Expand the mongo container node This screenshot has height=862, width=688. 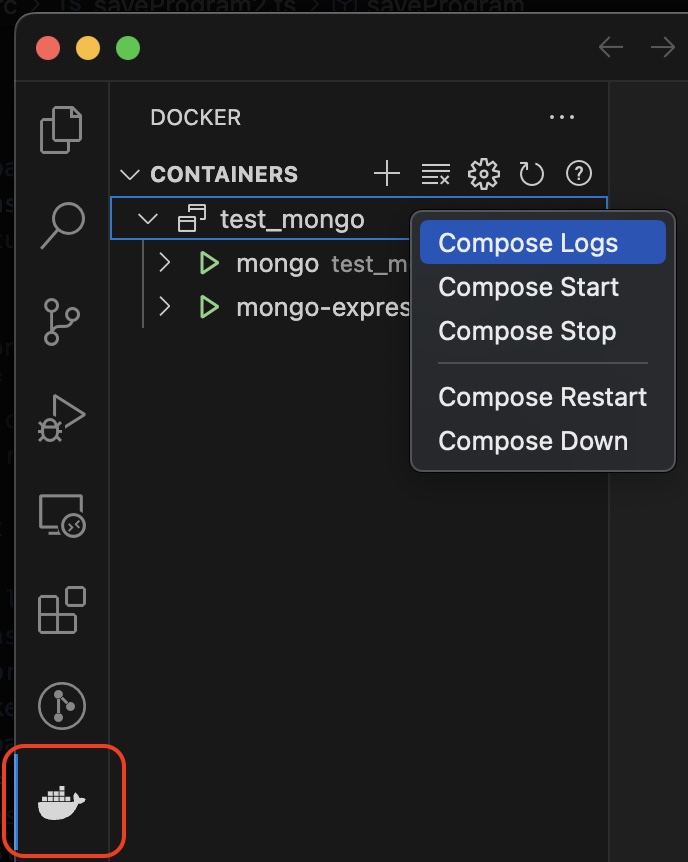pos(166,263)
